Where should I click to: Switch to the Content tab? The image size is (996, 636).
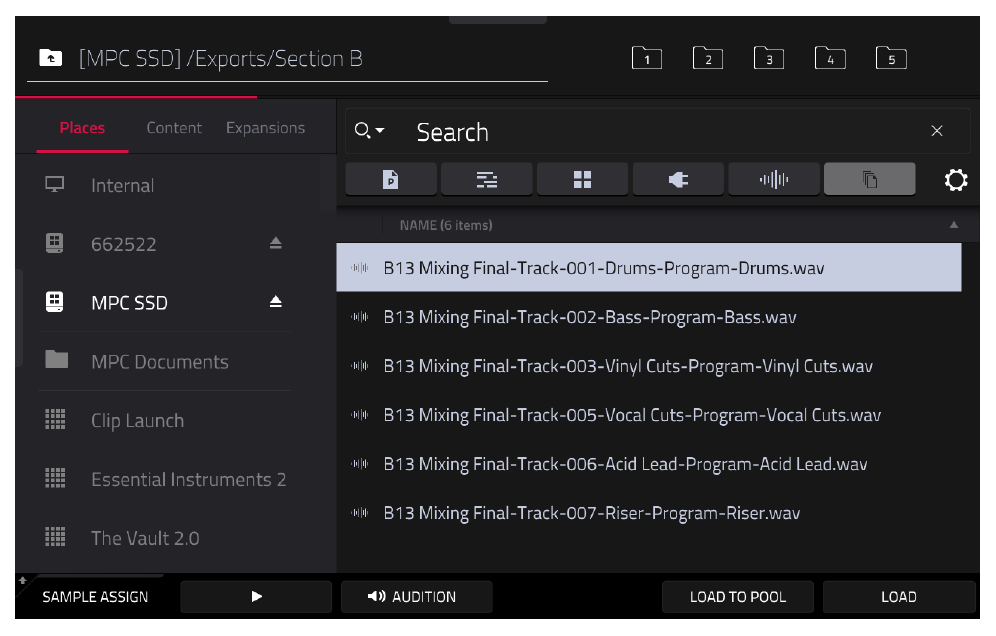point(174,128)
